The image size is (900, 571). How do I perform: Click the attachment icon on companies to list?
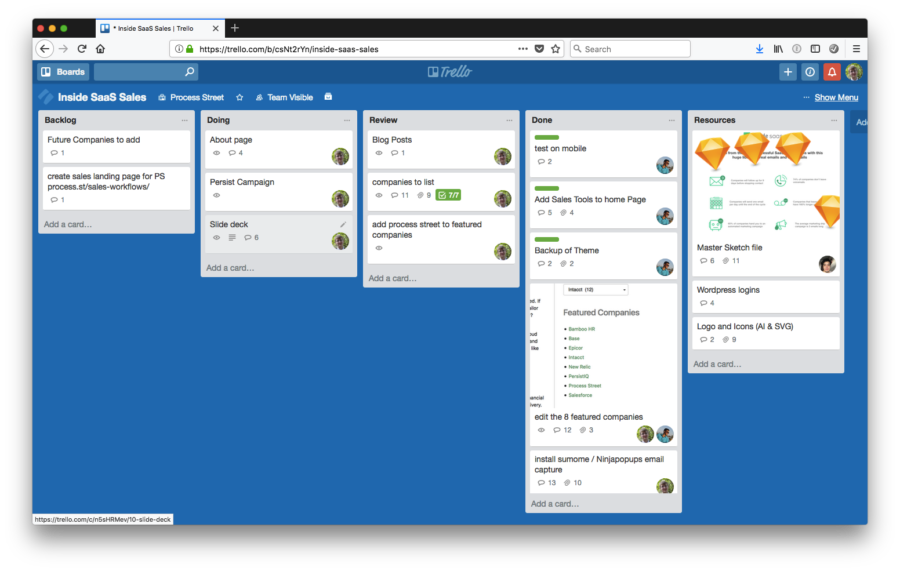point(420,196)
